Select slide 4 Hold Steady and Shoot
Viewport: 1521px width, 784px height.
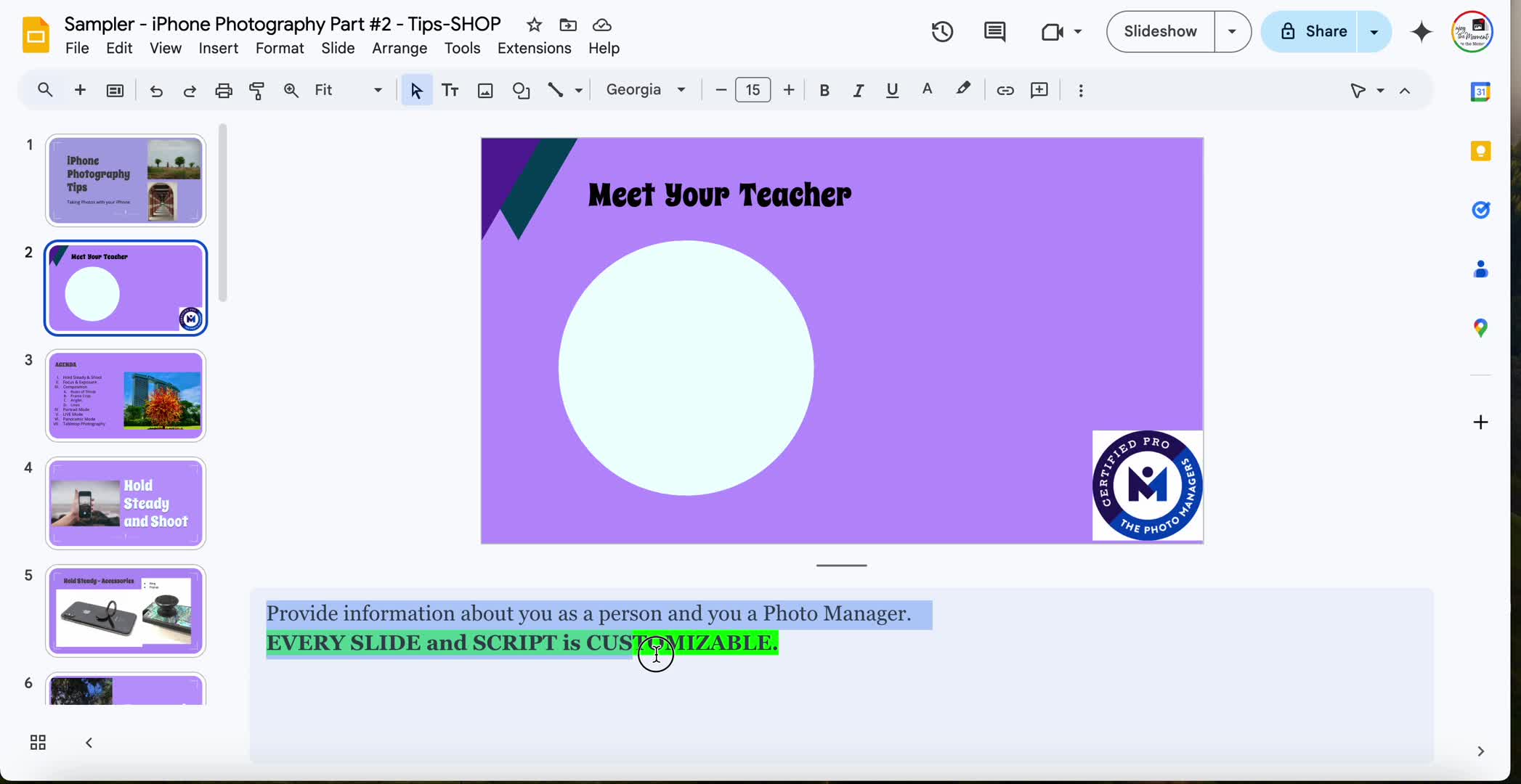[126, 503]
